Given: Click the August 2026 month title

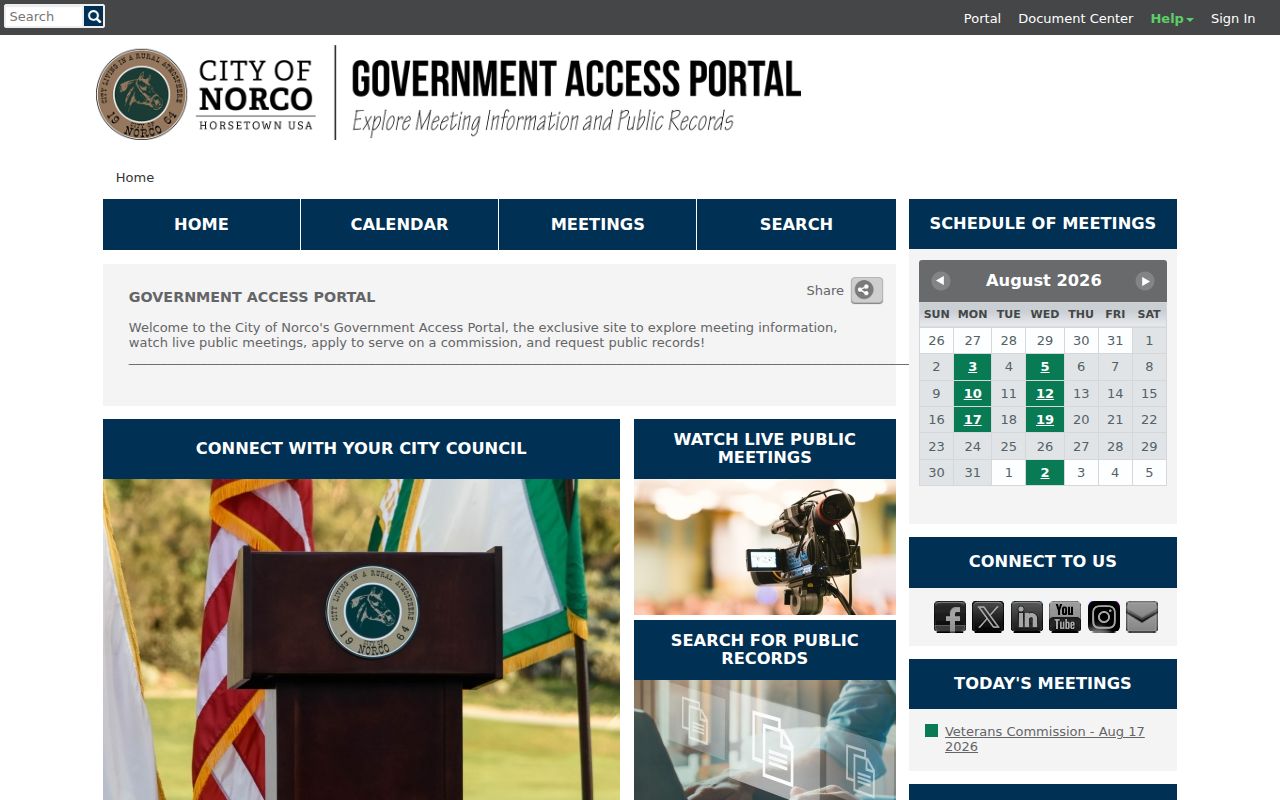Looking at the screenshot, I should (x=1043, y=281).
